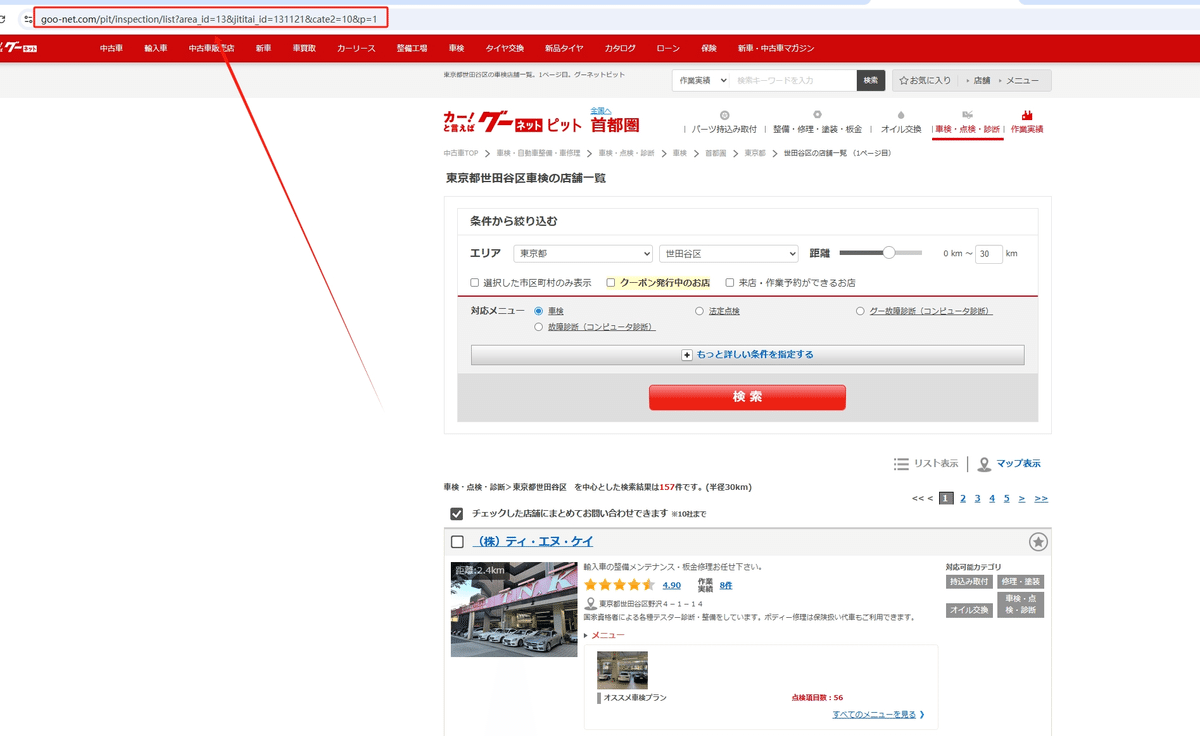Go to results page 5

point(1007,498)
